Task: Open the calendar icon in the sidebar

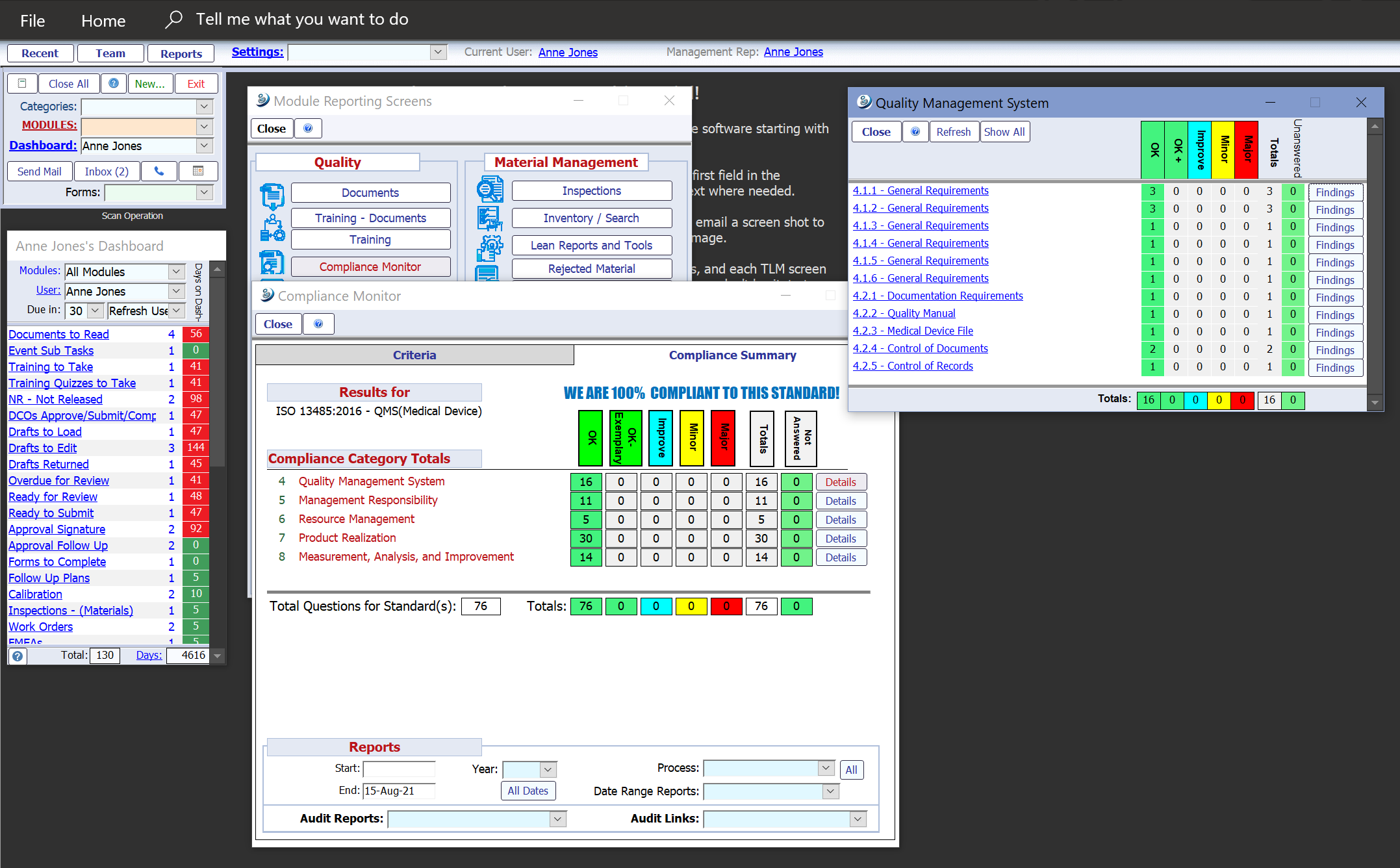Action: click(x=198, y=171)
